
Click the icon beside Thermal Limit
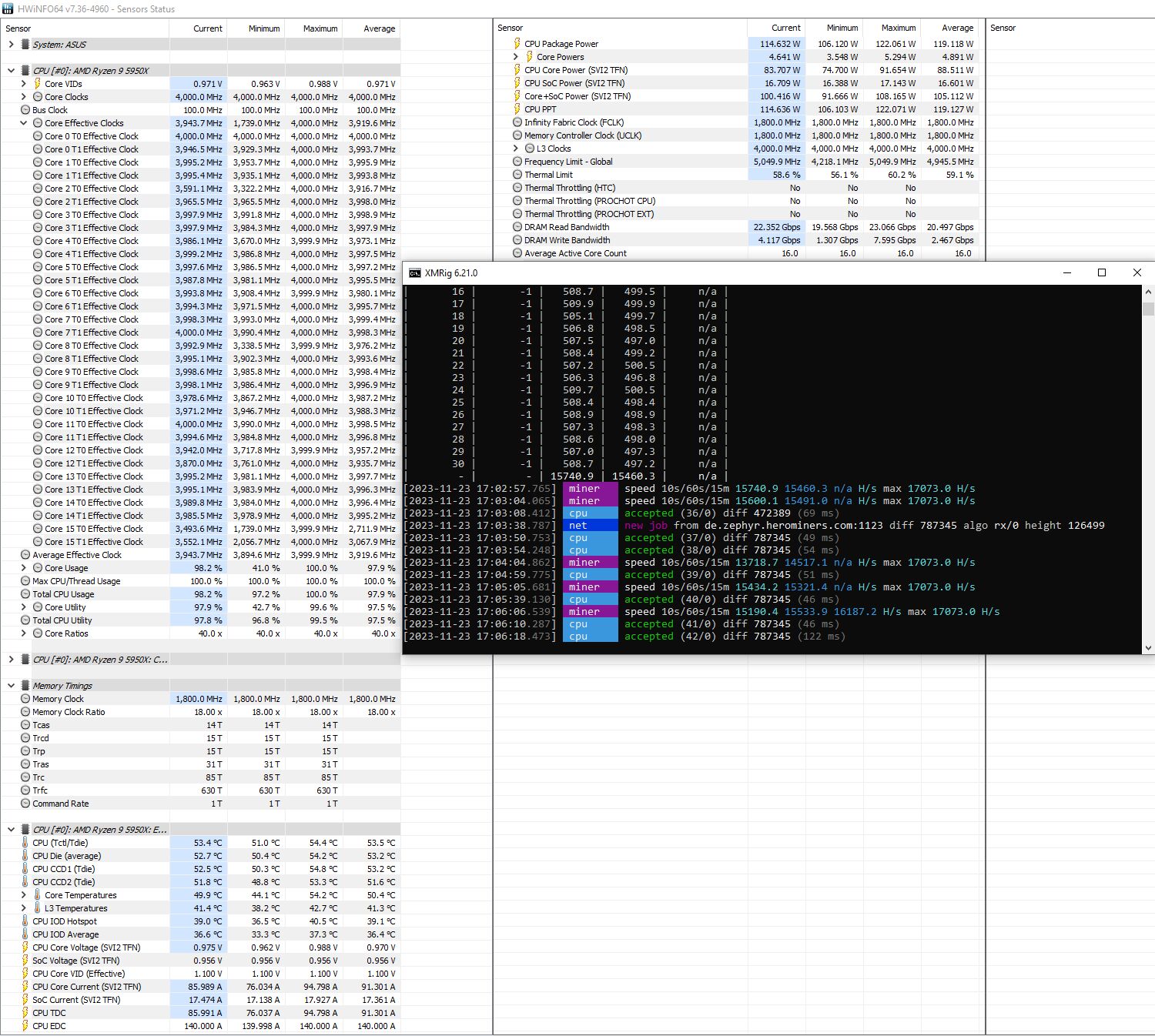pyautogui.click(x=517, y=175)
